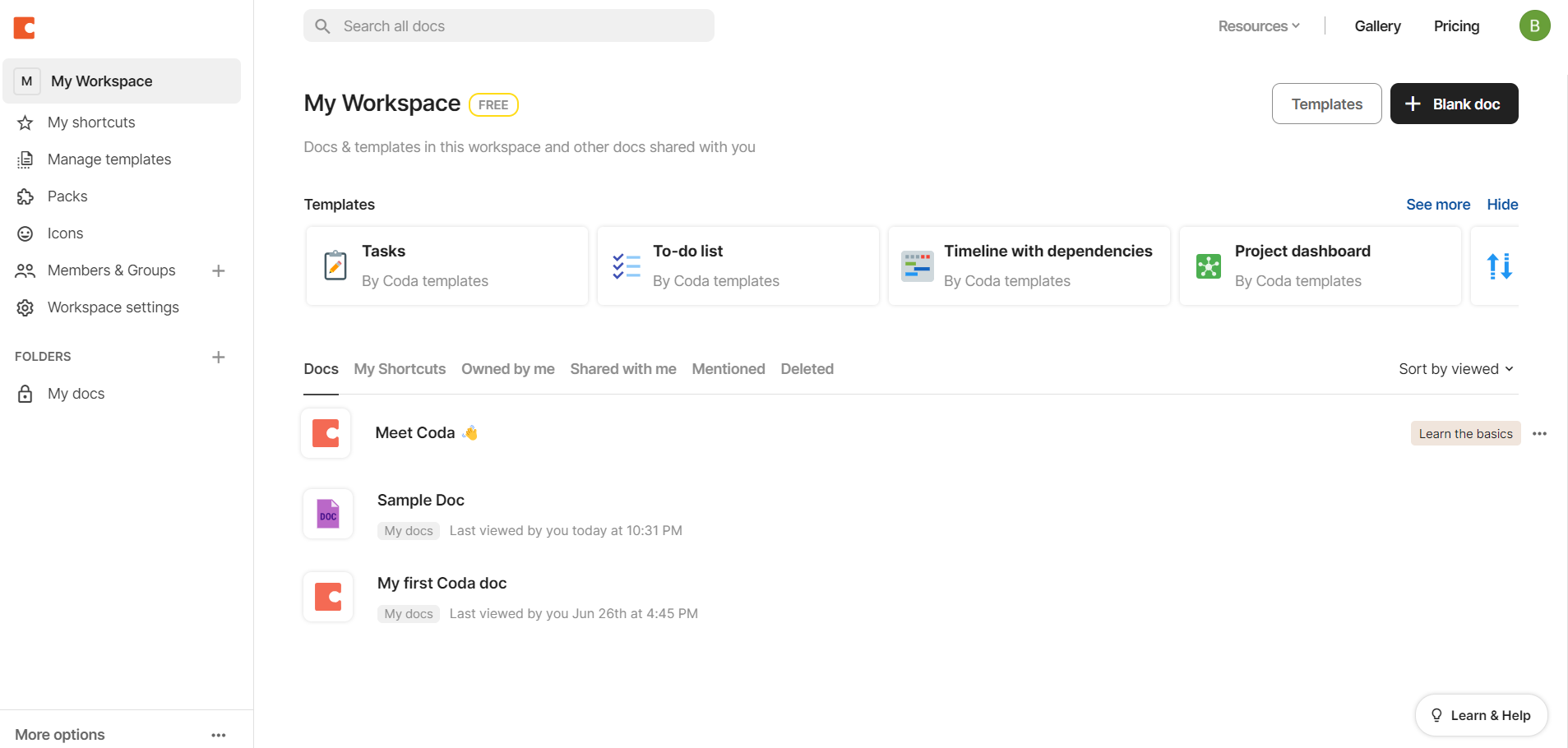Add a new folder with plus icon

click(219, 357)
